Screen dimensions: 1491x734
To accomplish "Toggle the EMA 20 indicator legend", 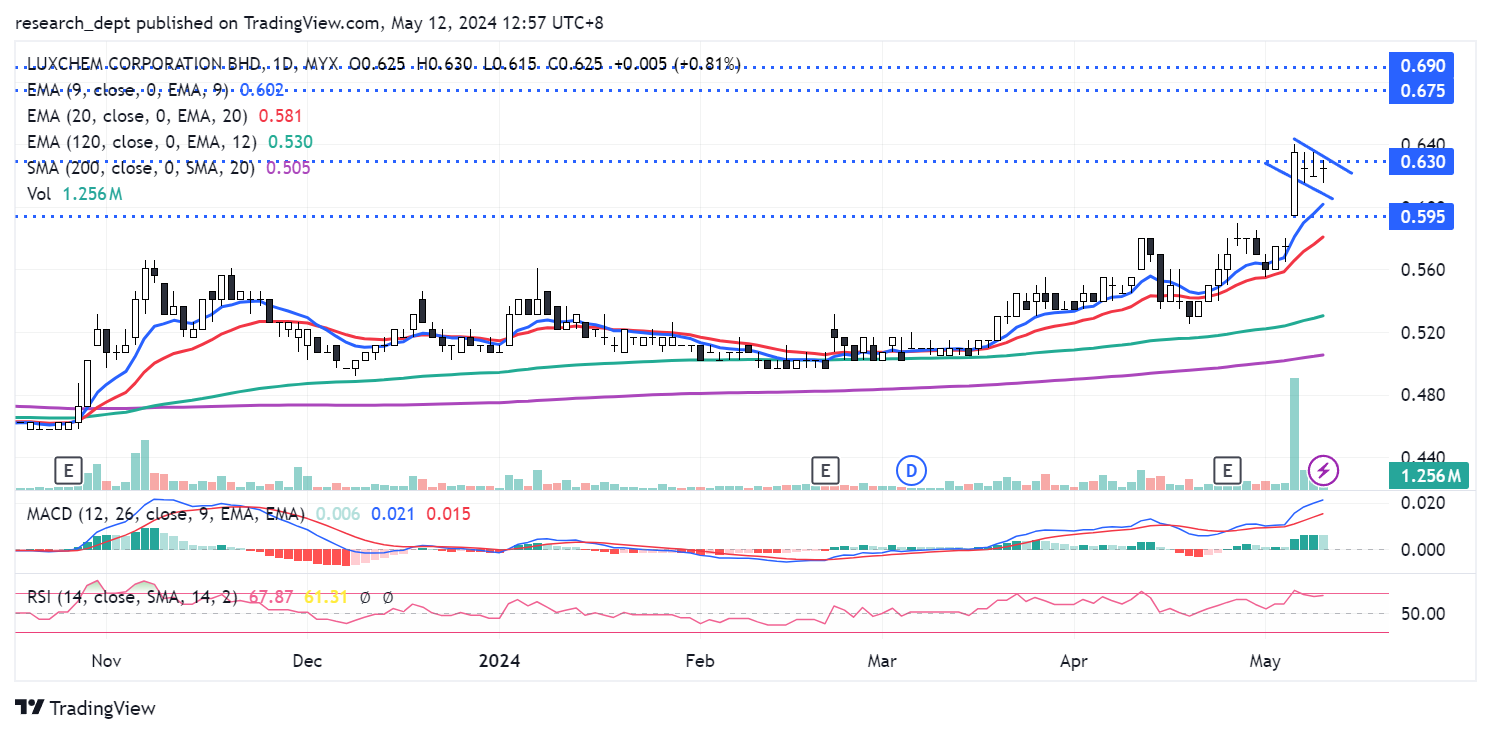I will pyautogui.click(x=138, y=116).
